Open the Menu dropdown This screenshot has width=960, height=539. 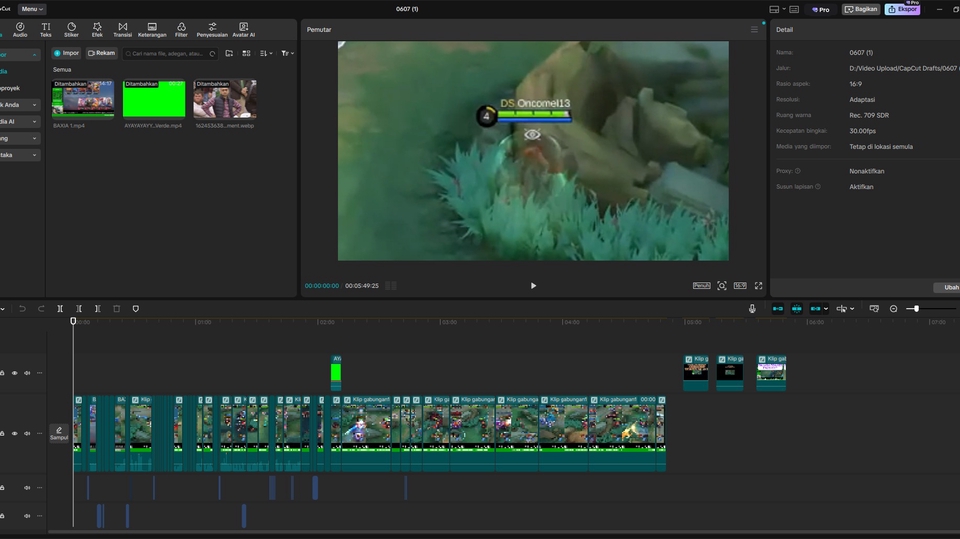pyautogui.click(x=32, y=9)
